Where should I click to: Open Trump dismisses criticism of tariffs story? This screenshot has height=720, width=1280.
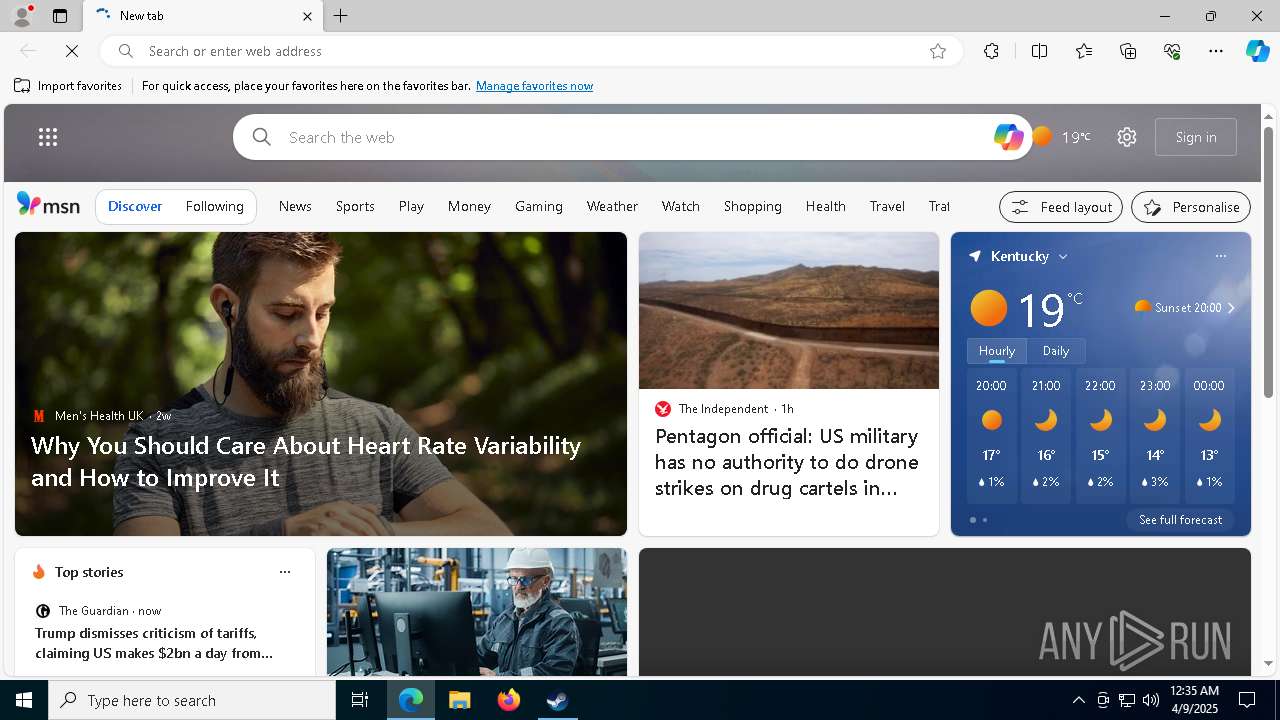click(154, 643)
